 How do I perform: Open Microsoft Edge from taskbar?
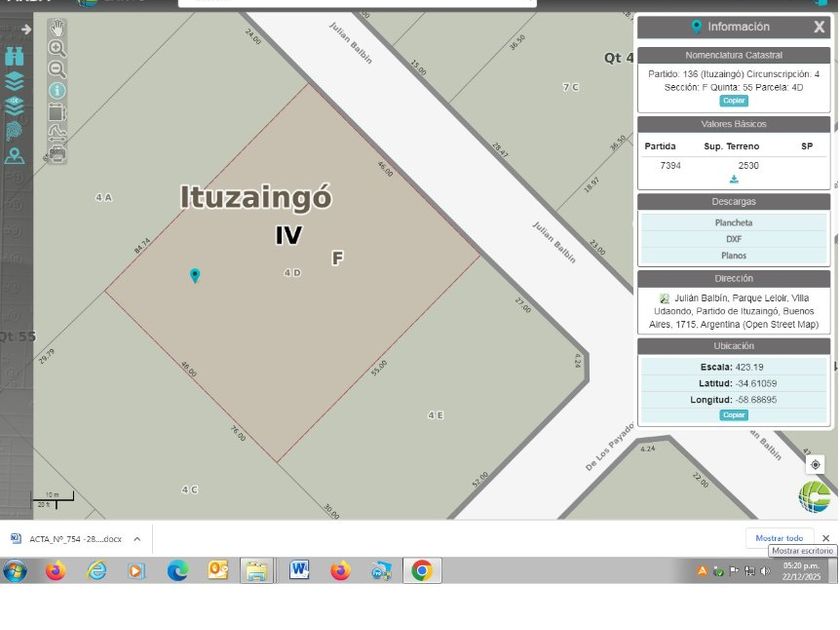pos(177,571)
